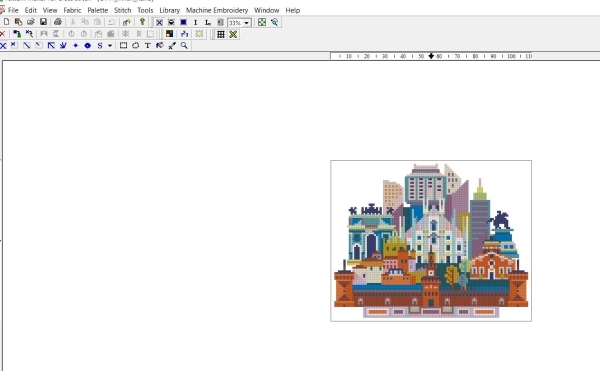The height and width of the screenshot is (371, 600).
Task: Open the Palette menu
Action: 98,10
